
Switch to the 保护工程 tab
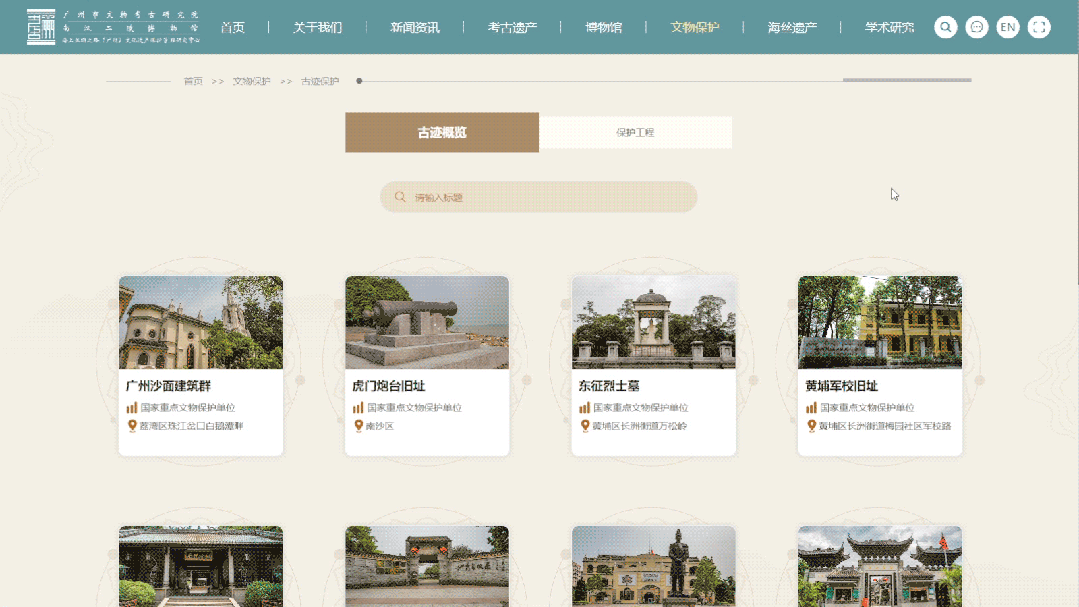click(635, 132)
